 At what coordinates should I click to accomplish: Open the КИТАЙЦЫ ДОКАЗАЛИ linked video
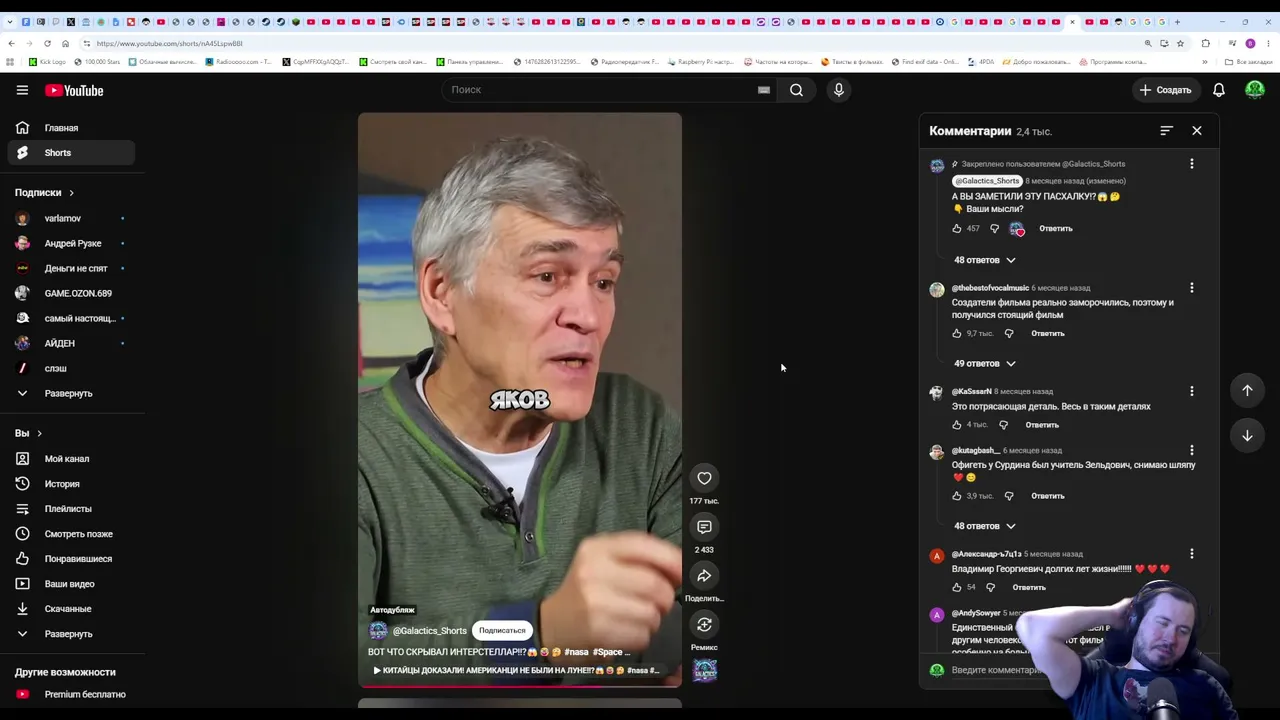coord(516,671)
